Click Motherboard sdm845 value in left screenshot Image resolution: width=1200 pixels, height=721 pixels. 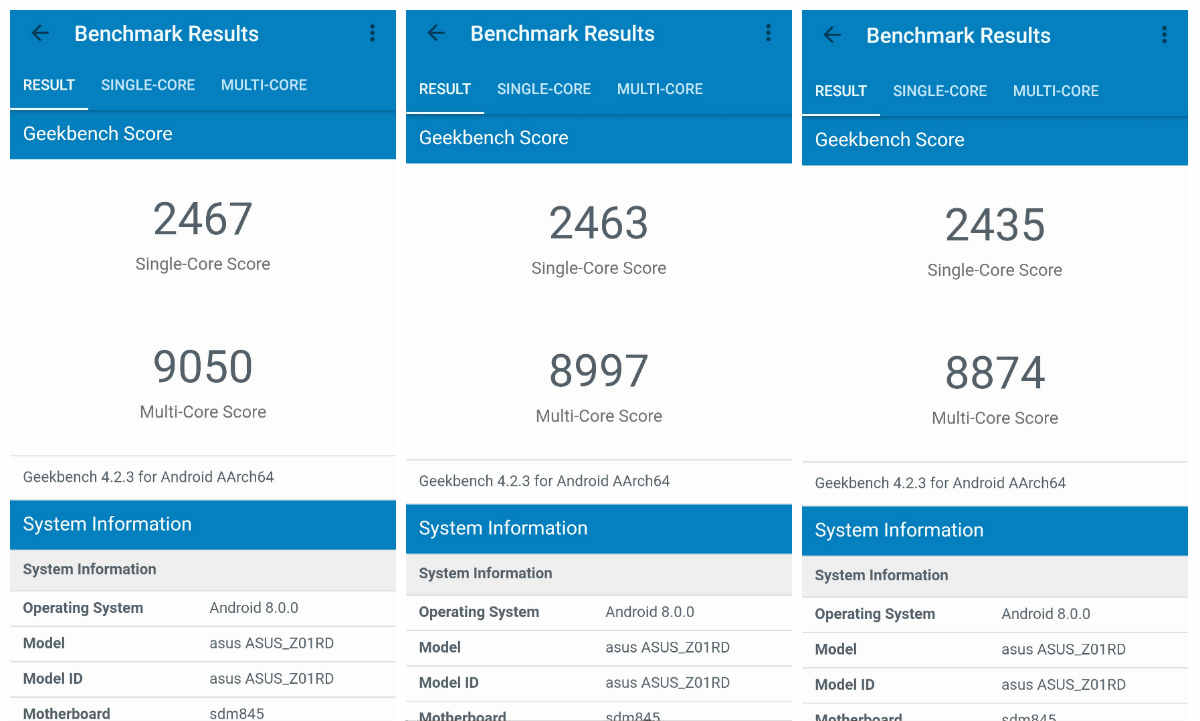pyautogui.click(x=237, y=714)
